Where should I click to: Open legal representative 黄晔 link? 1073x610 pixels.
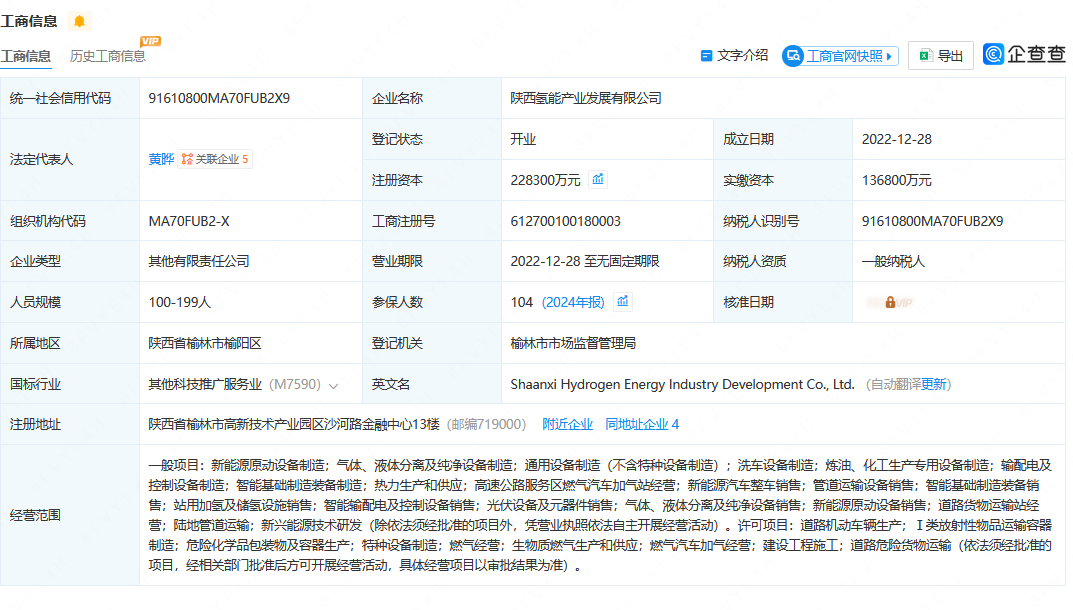tap(160, 159)
